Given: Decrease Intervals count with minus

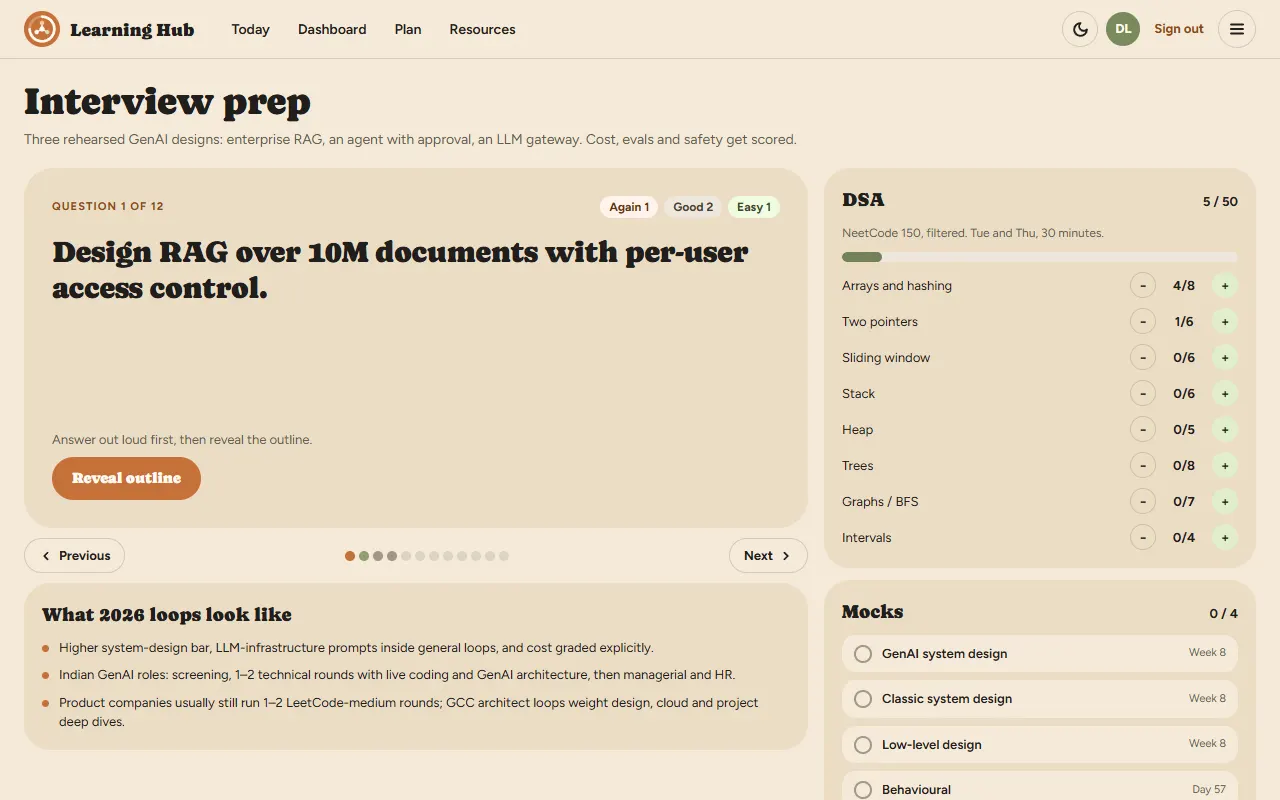Looking at the screenshot, I should 1143,538.
